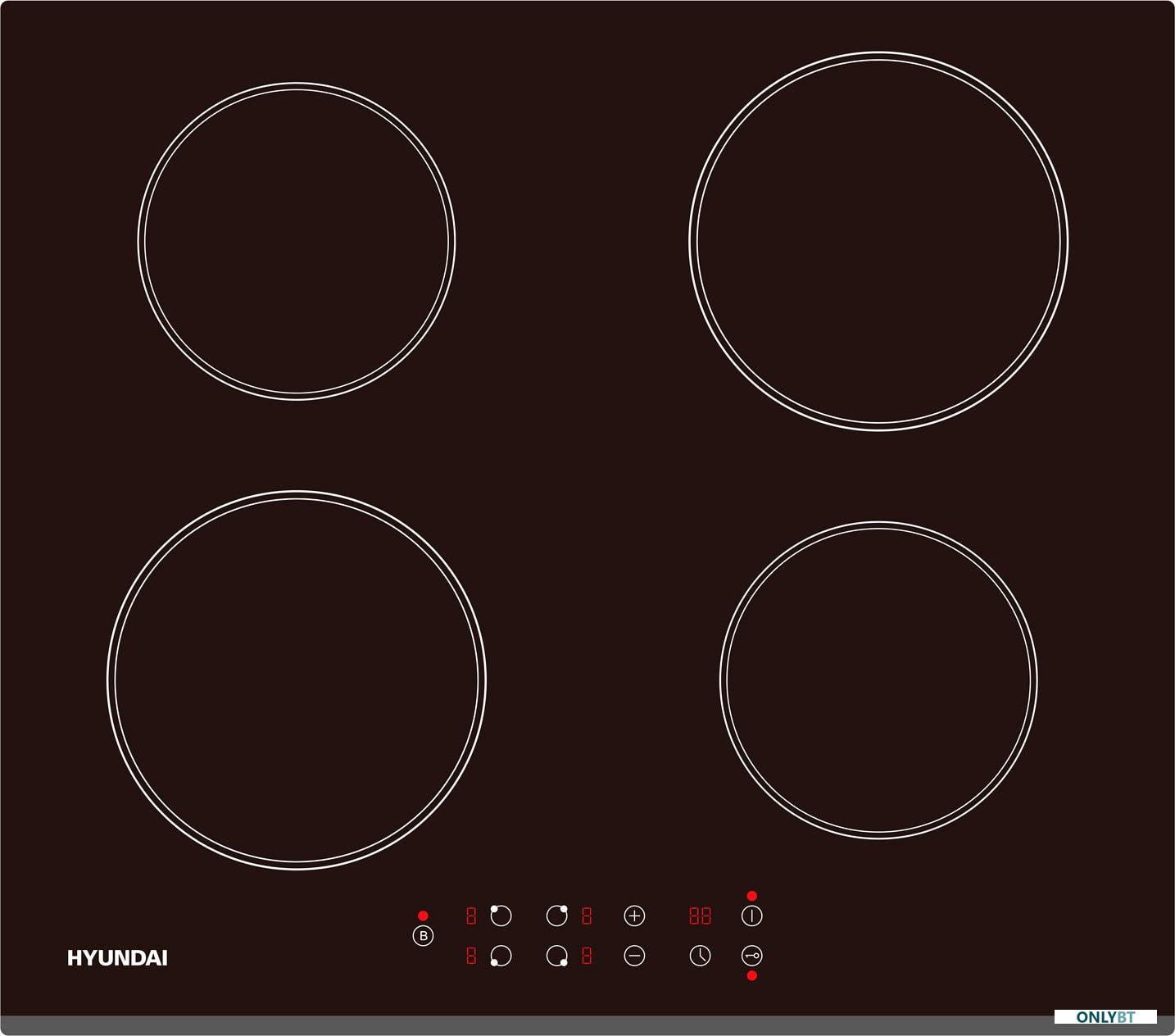Click the HYUNDAI brand logo
Screen dimensions: 1175x1036
coord(117,958)
